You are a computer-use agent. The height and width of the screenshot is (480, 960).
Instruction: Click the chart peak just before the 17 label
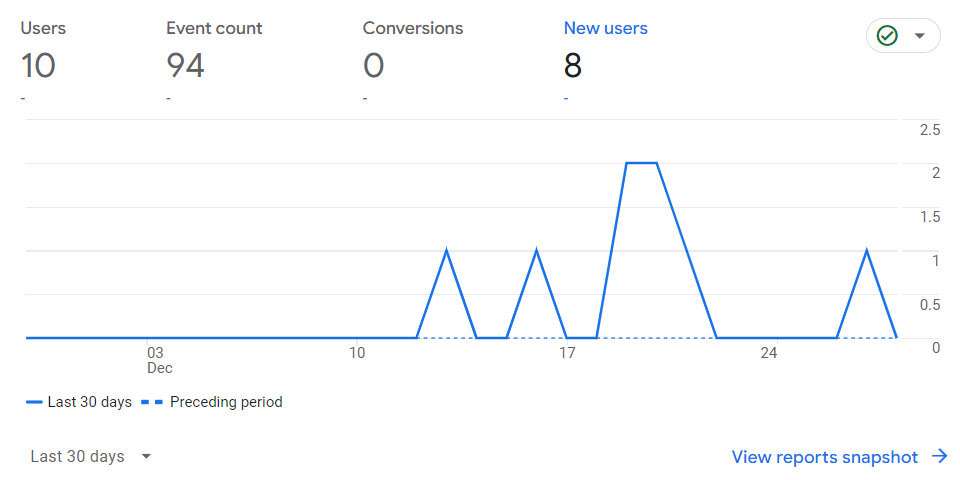537,250
